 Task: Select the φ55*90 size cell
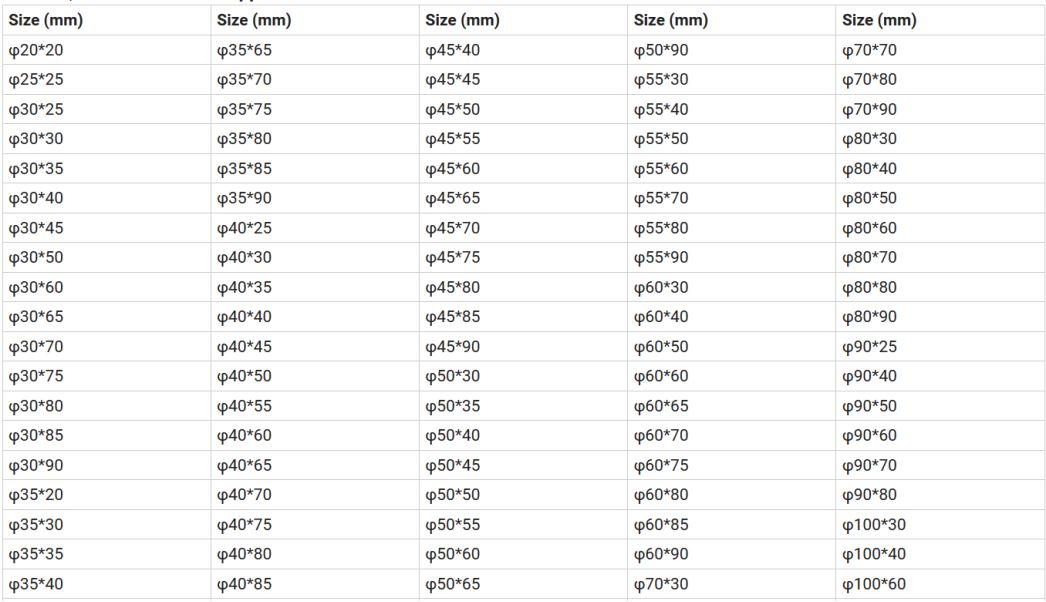731,258
